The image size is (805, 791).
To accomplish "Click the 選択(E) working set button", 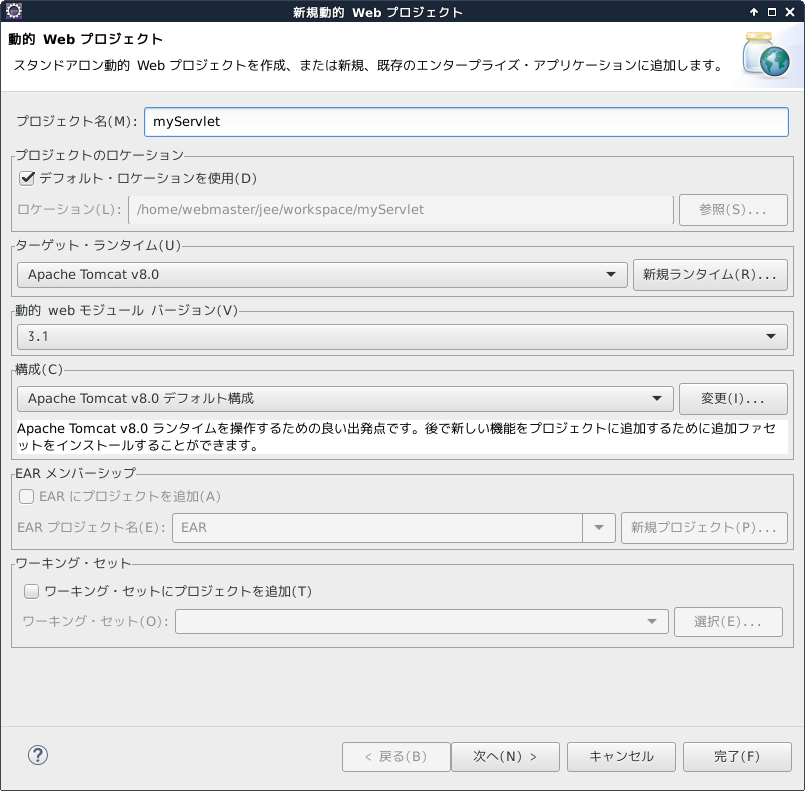I will point(728,622).
